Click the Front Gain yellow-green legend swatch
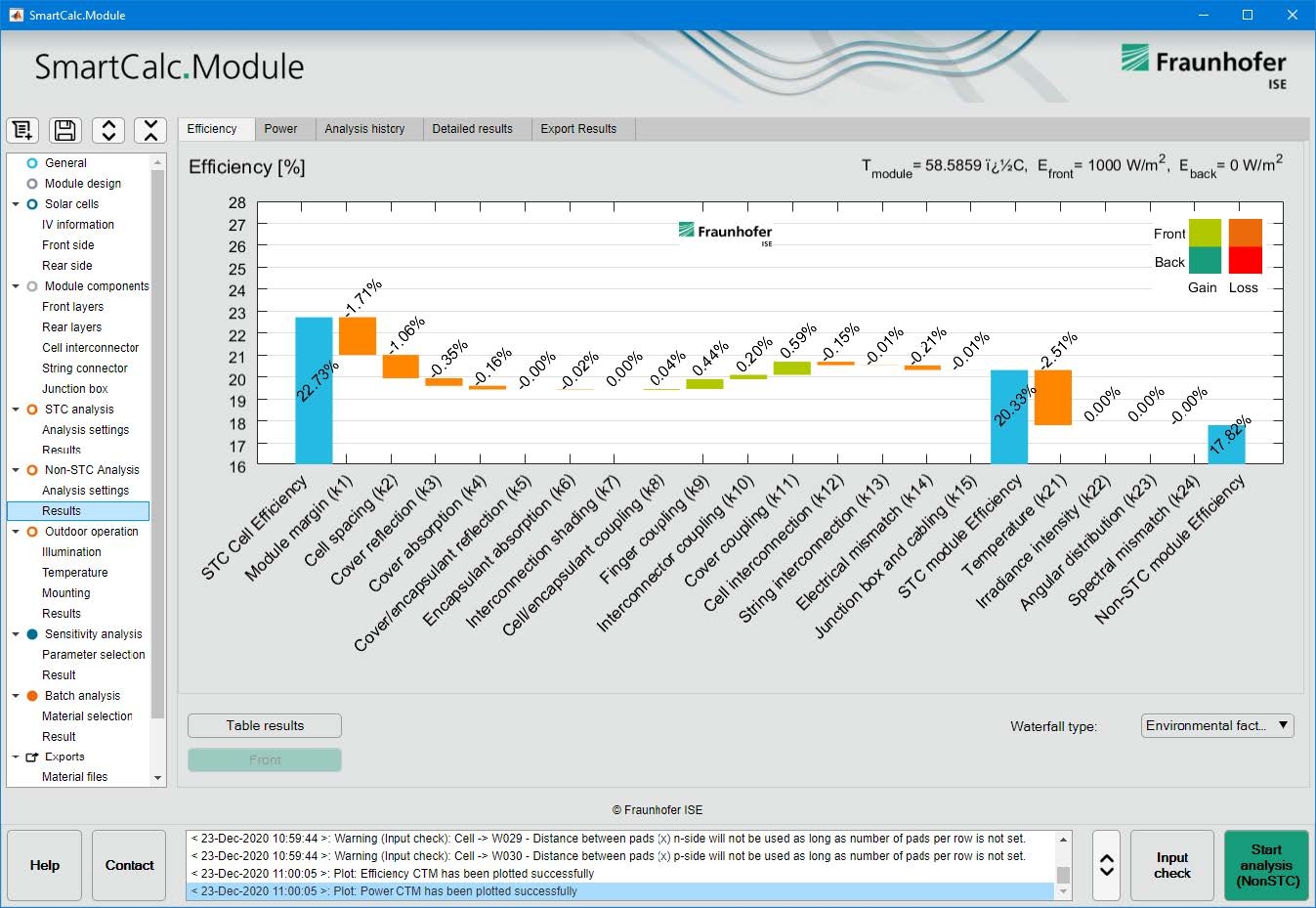 click(x=1205, y=233)
